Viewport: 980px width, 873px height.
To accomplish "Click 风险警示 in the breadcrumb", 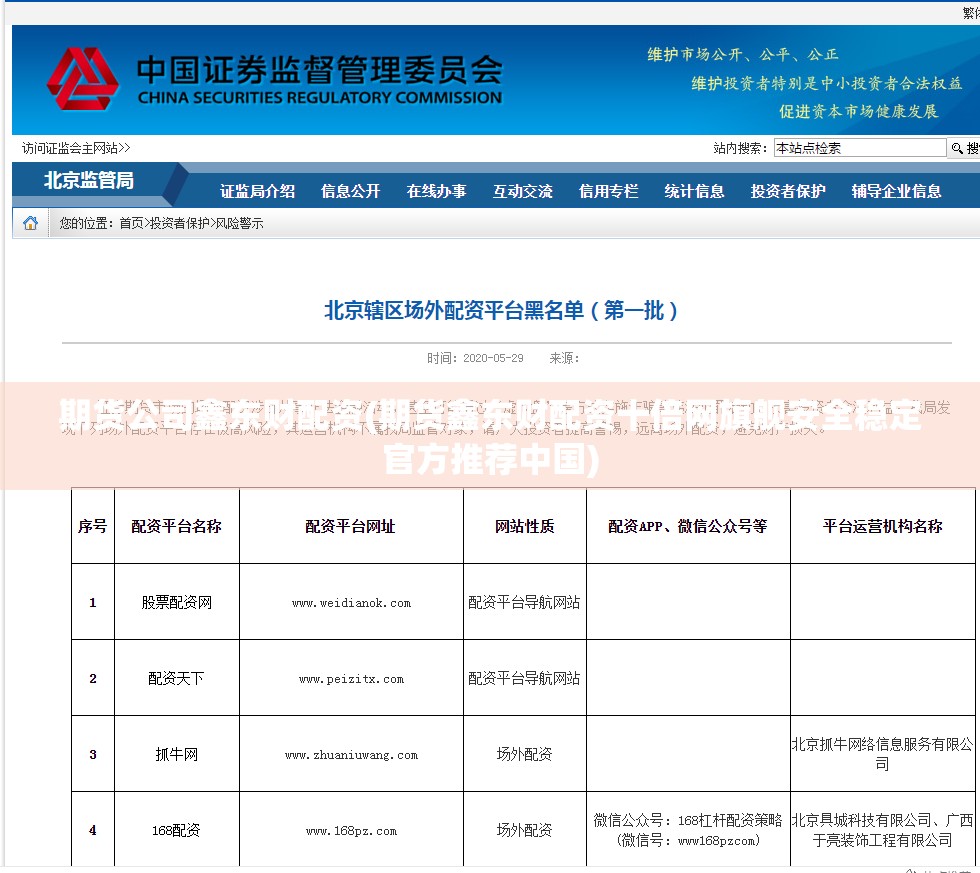I will coord(239,223).
